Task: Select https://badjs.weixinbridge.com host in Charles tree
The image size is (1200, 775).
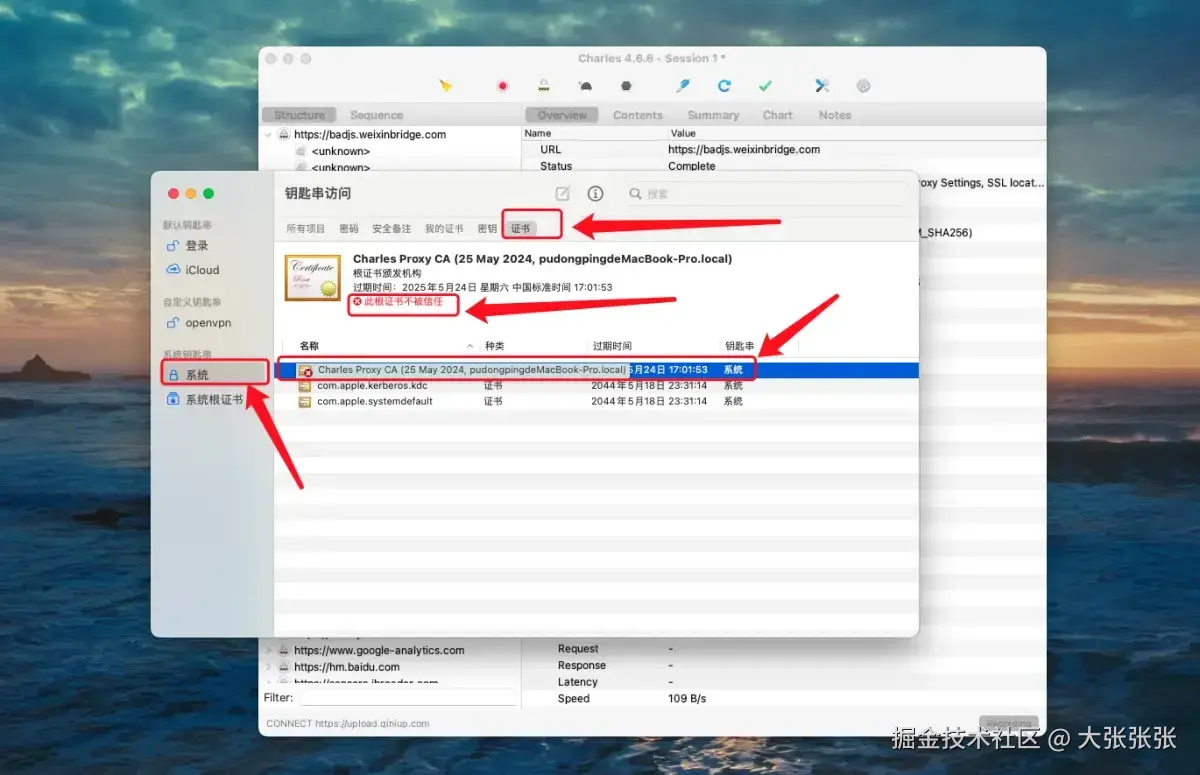Action: point(370,134)
